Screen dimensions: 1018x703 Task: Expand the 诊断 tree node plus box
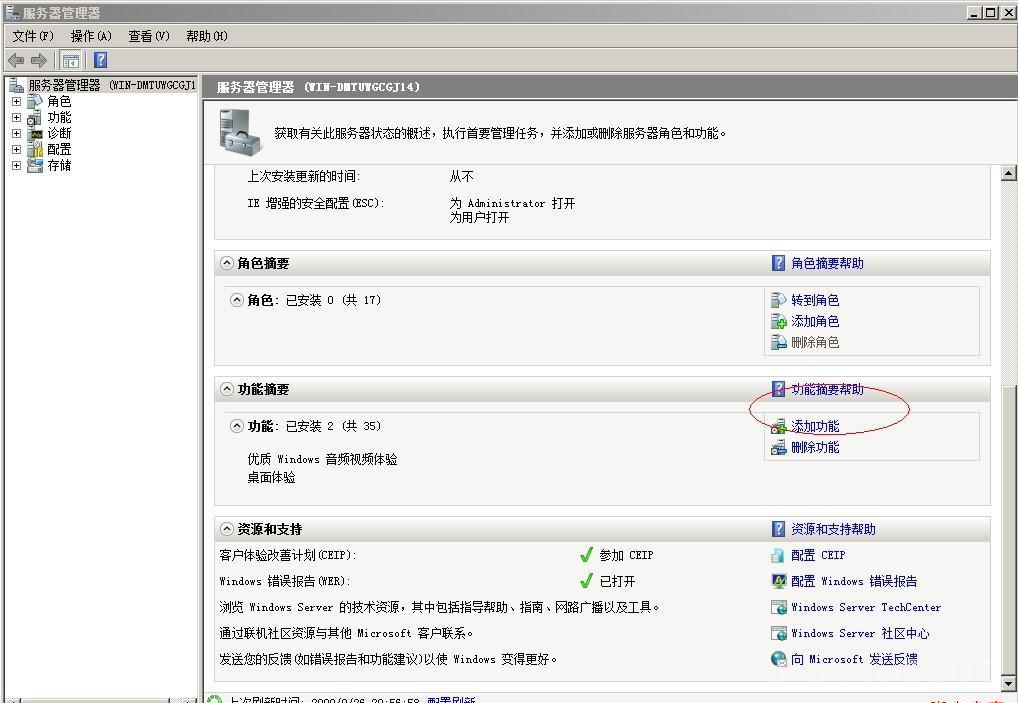point(16,133)
